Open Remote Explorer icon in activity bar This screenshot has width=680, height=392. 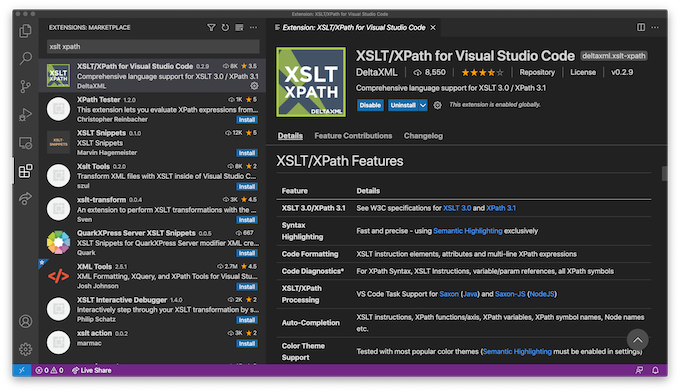click(x=25, y=143)
